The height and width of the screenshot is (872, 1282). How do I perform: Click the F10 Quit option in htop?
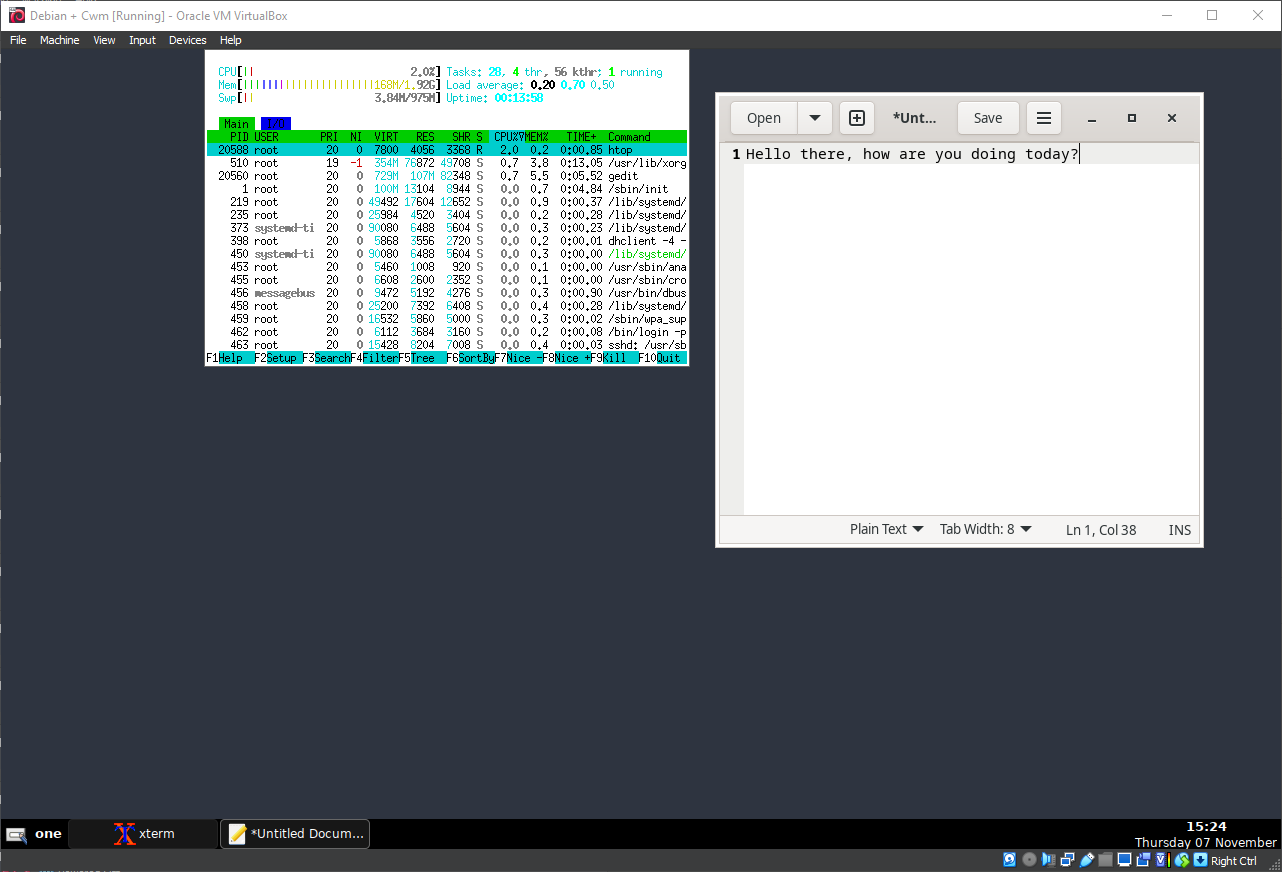662,358
